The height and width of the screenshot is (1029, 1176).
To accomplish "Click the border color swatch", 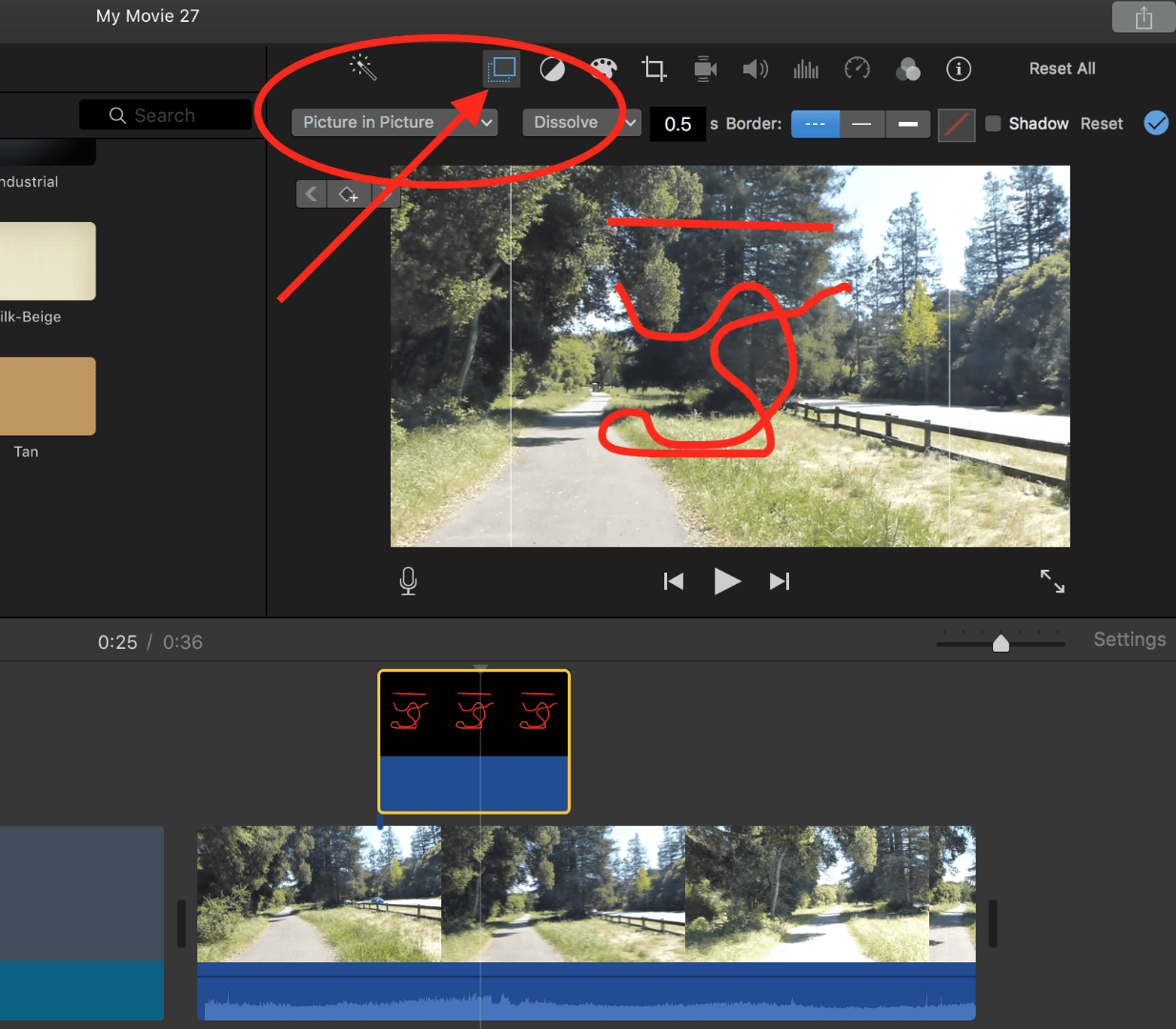I will pos(956,124).
